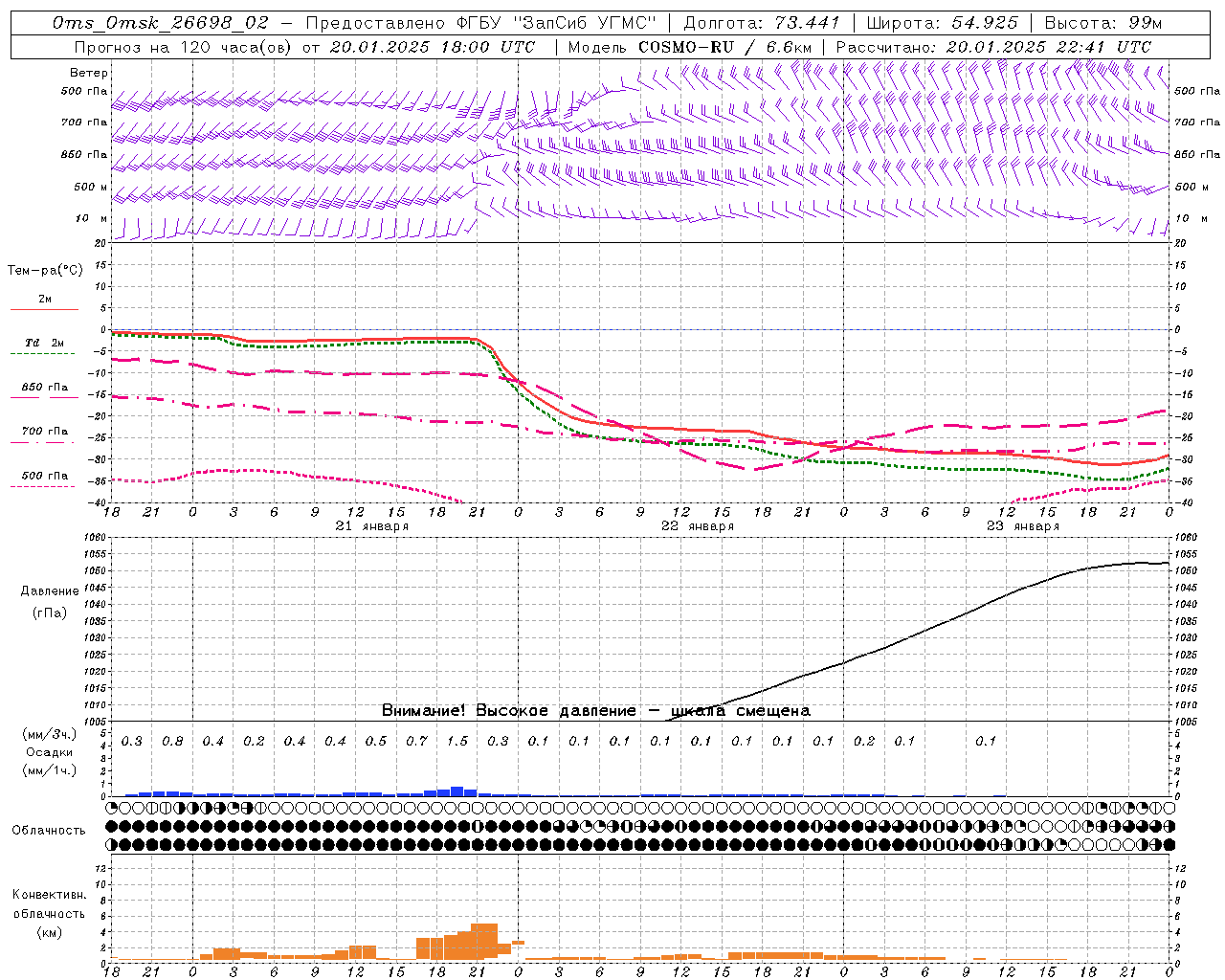Screen dimensions: 1225x980
Task: Select the 22 января date label
Action: pos(698,526)
